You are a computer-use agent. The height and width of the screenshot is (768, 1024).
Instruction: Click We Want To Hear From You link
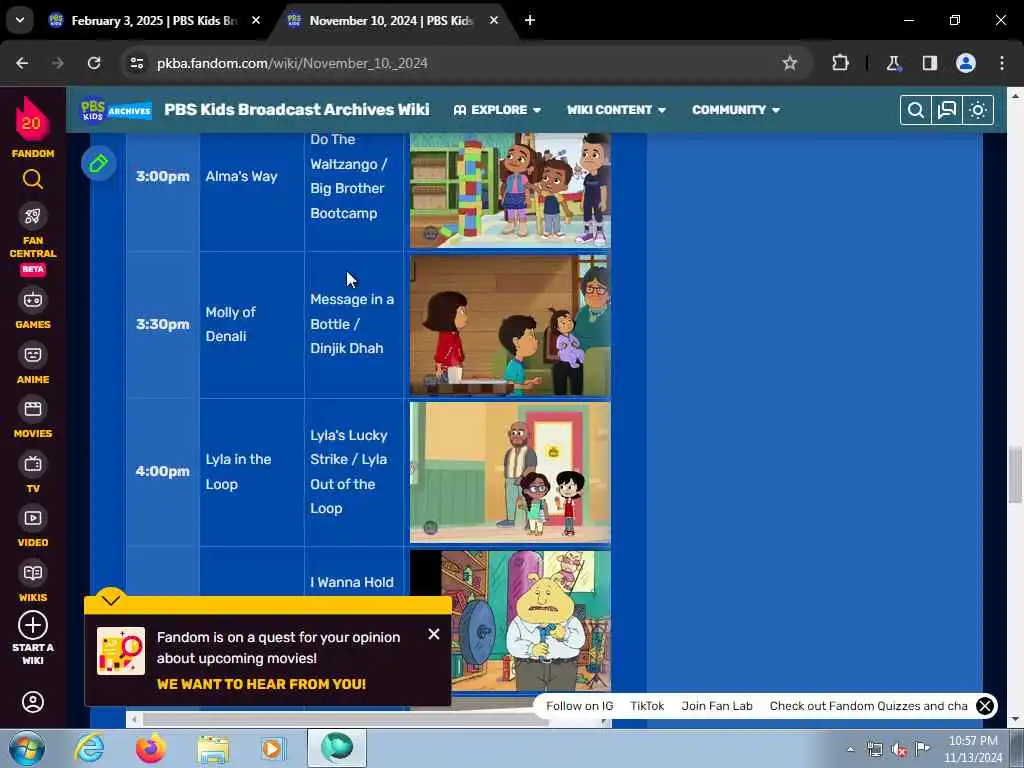click(x=261, y=684)
